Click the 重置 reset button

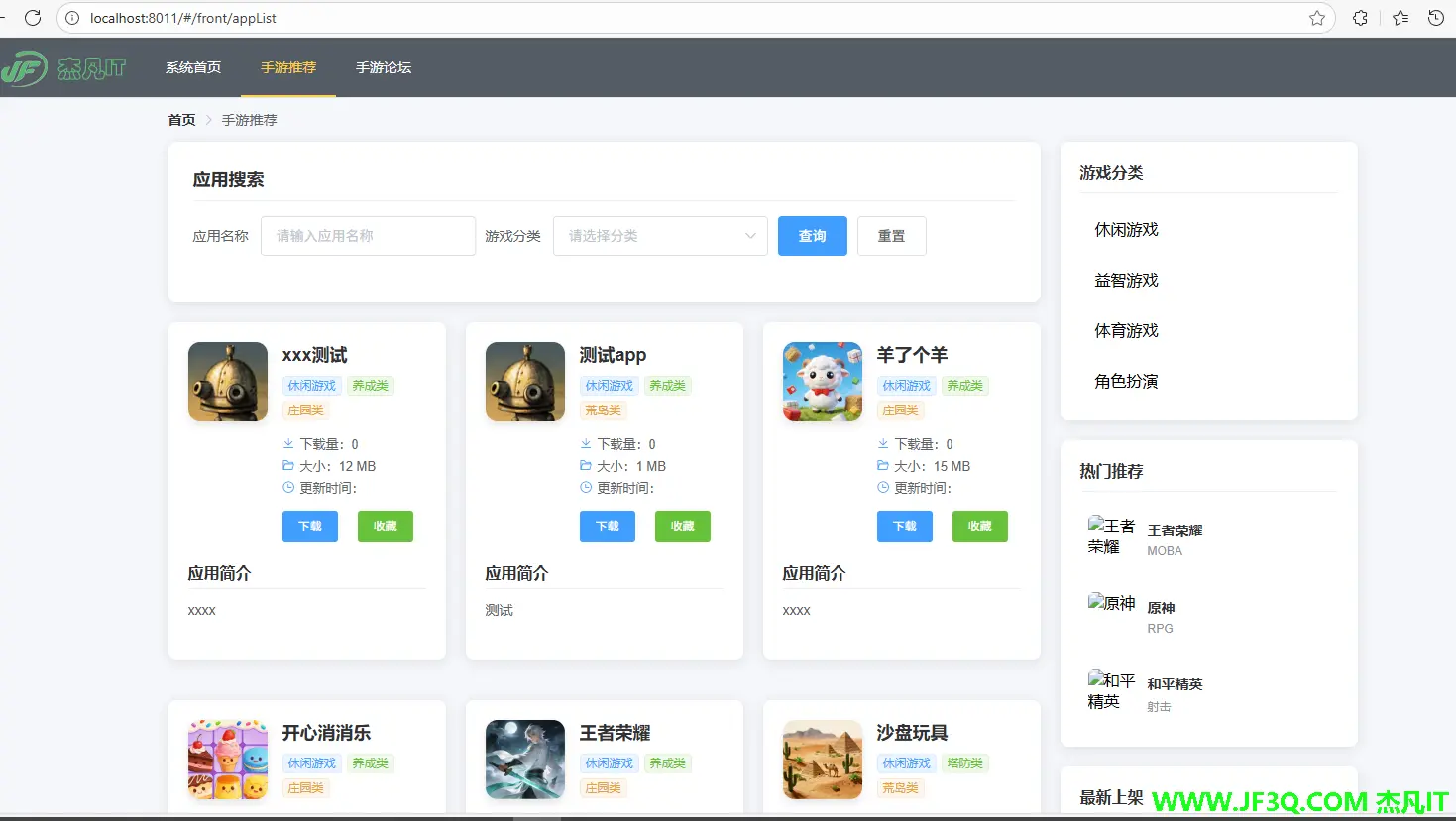click(890, 236)
